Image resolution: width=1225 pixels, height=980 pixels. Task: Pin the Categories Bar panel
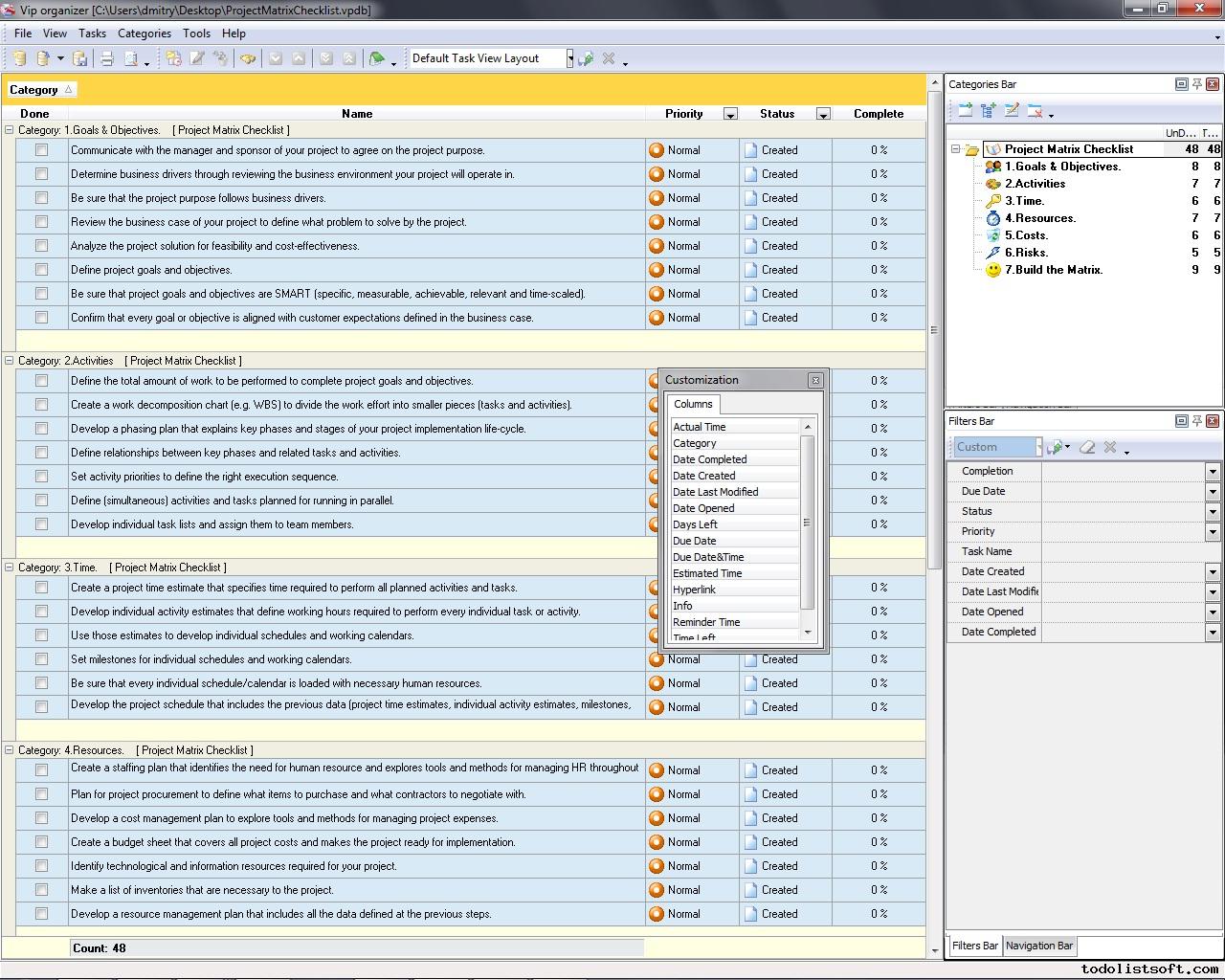[1196, 84]
